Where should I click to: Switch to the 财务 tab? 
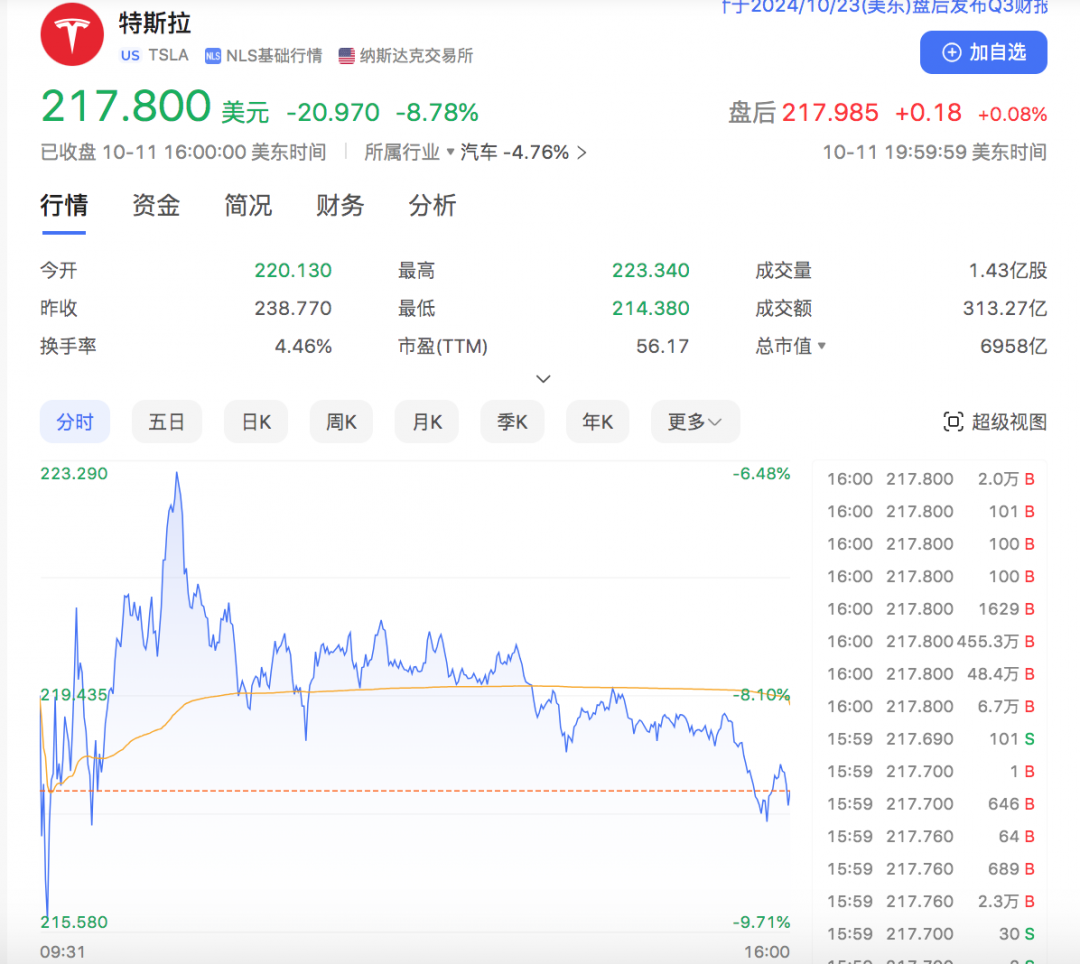(340, 206)
